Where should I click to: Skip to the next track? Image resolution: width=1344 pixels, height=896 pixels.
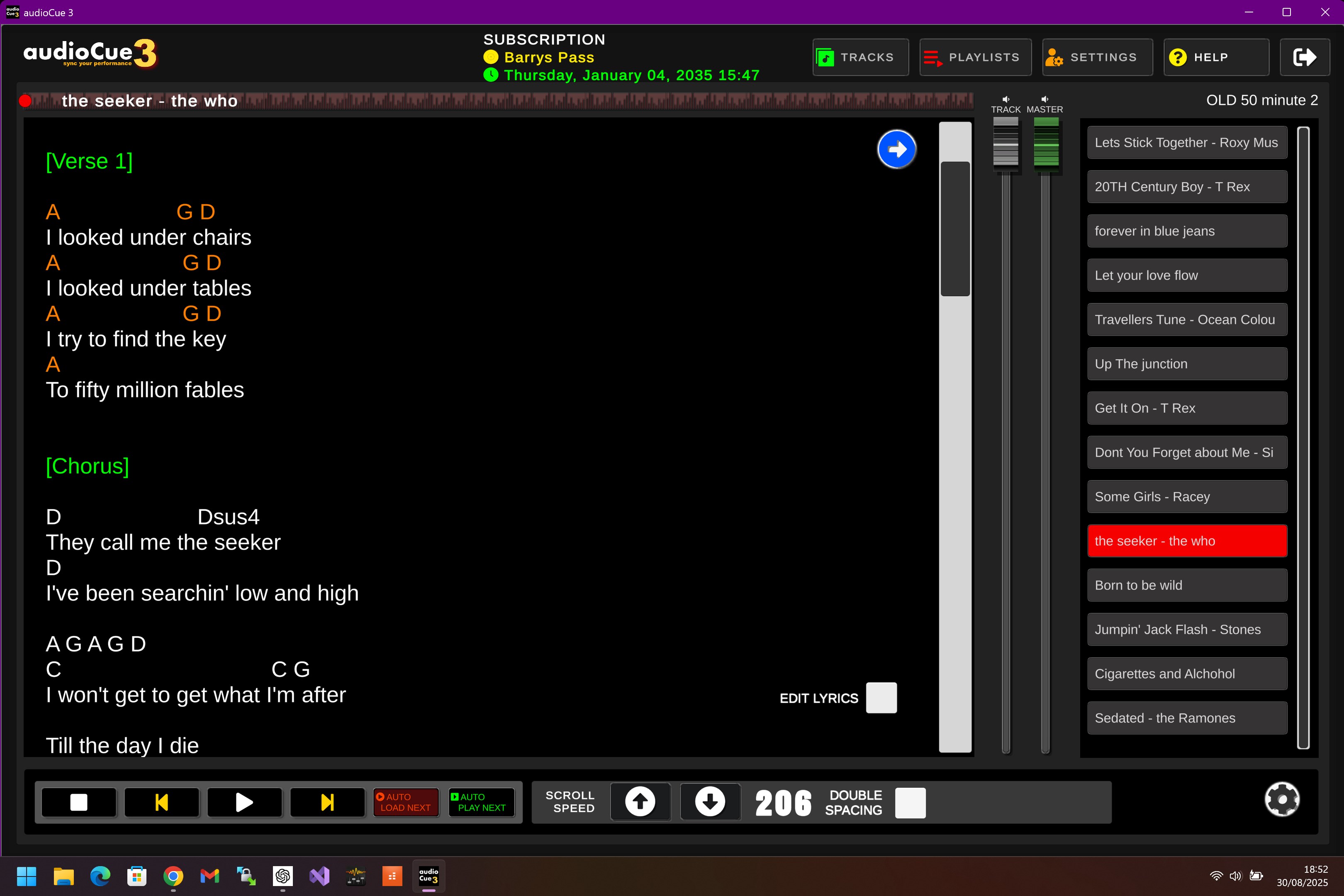click(327, 802)
